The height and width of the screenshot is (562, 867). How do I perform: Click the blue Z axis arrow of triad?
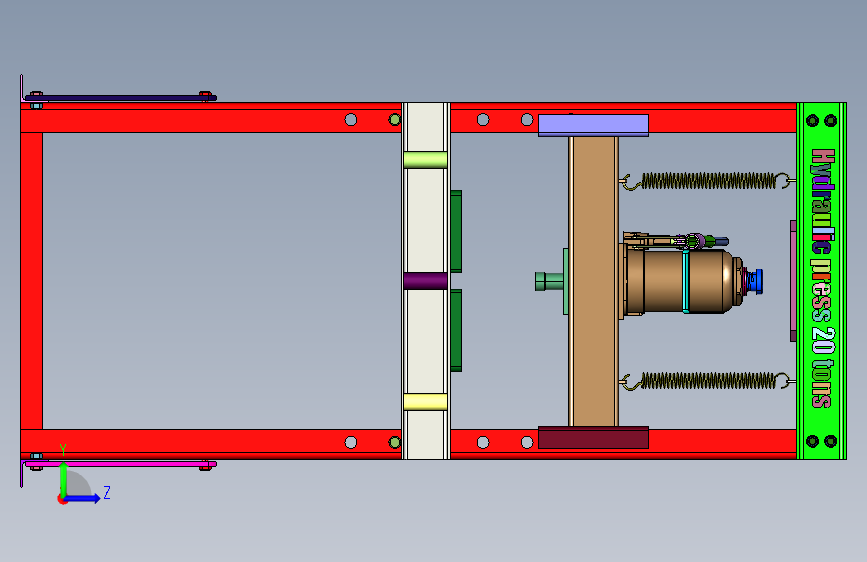coord(84,498)
